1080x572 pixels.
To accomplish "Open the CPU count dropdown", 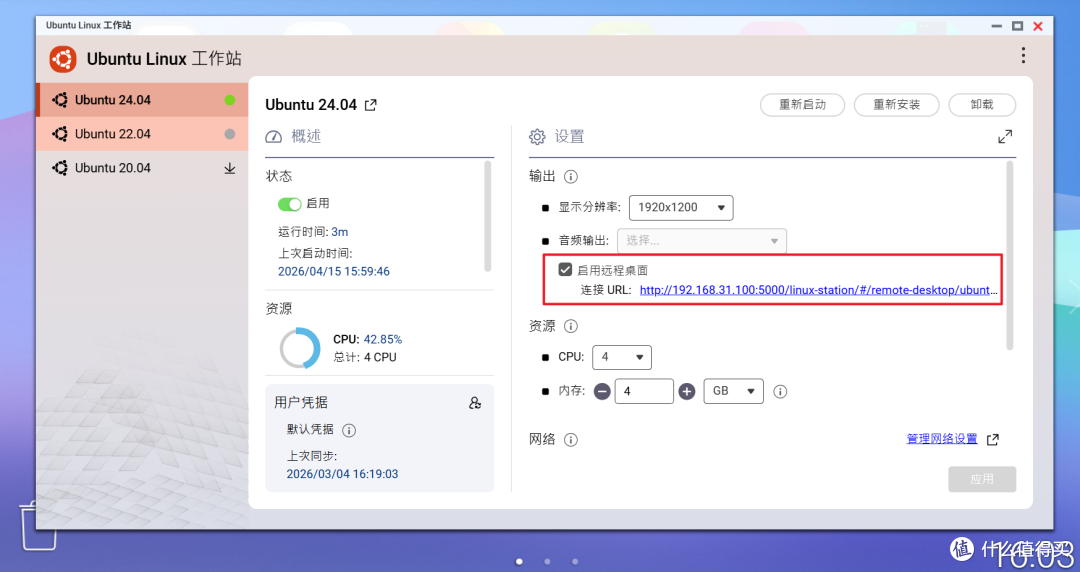I will 622,357.
